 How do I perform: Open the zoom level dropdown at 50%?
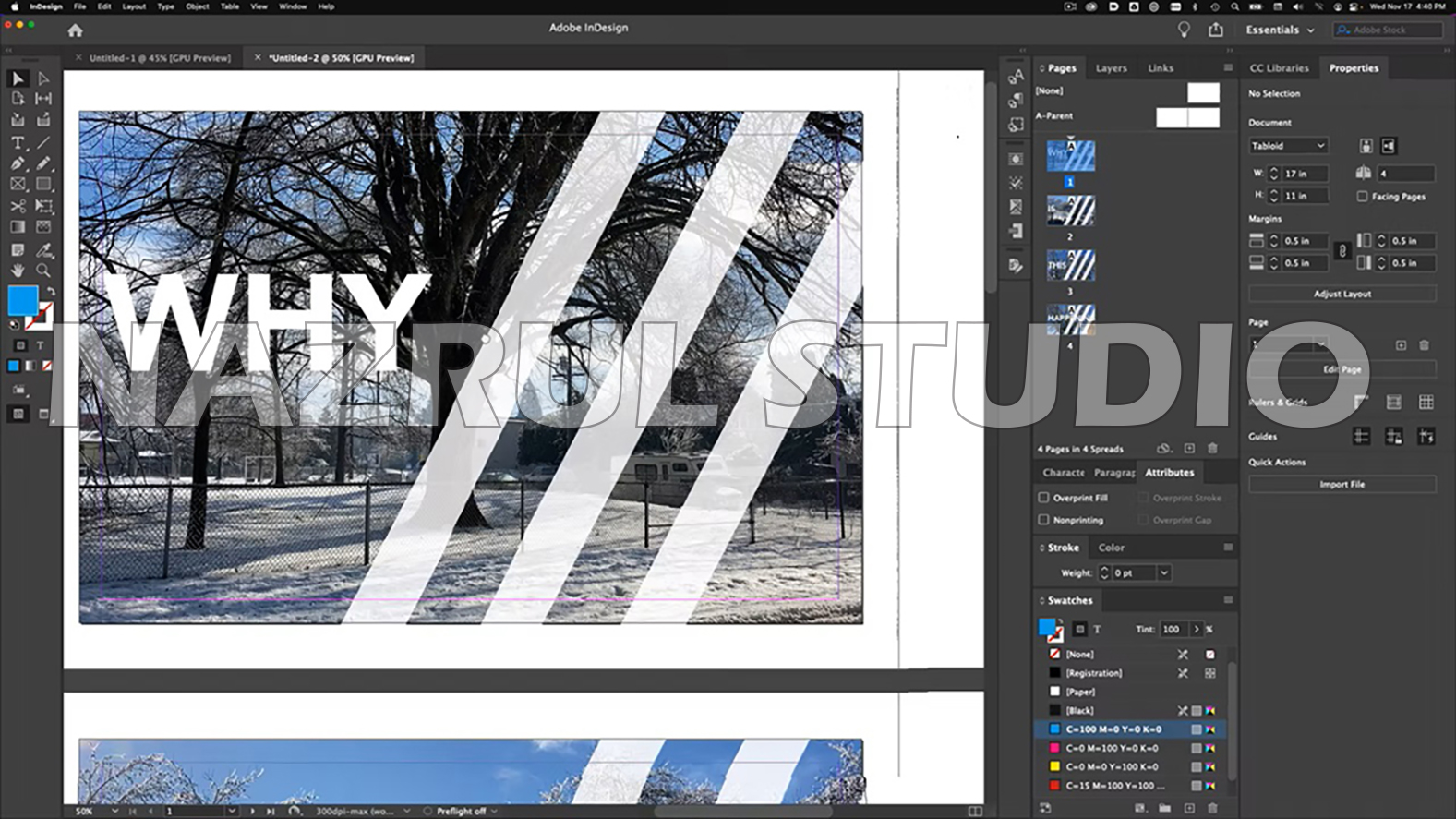click(x=114, y=811)
